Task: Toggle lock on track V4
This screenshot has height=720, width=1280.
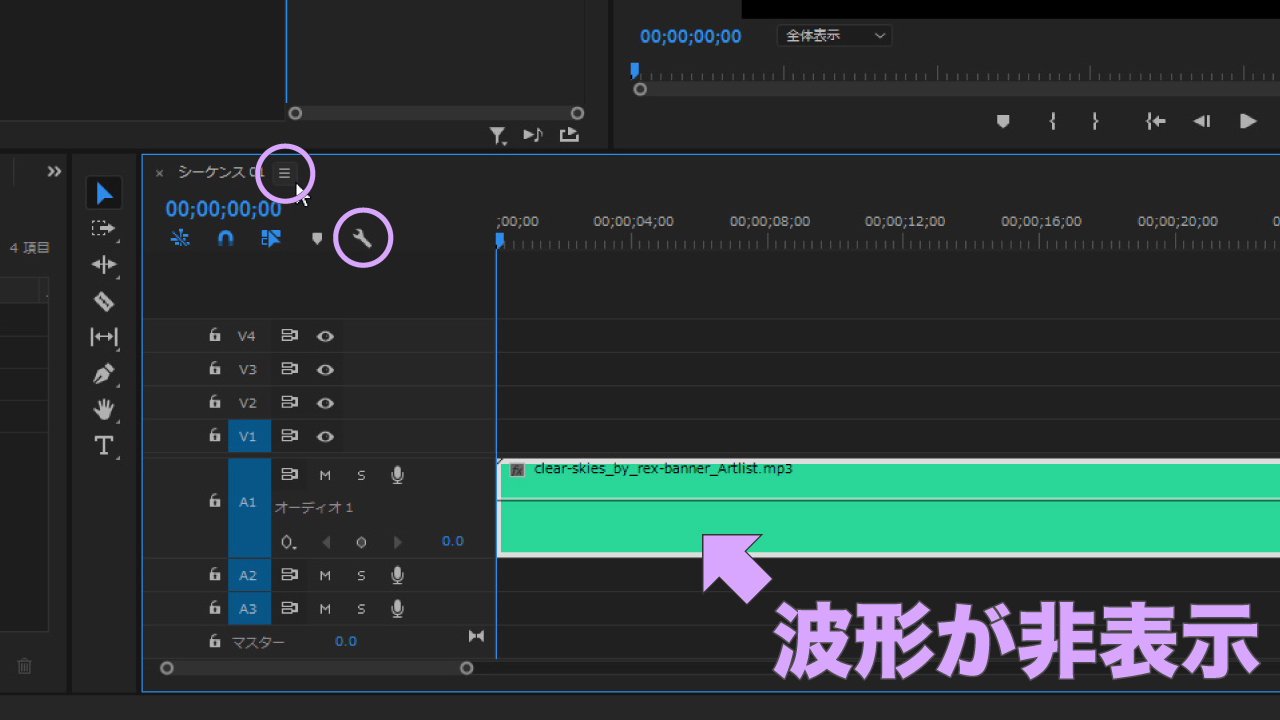Action: coord(214,335)
